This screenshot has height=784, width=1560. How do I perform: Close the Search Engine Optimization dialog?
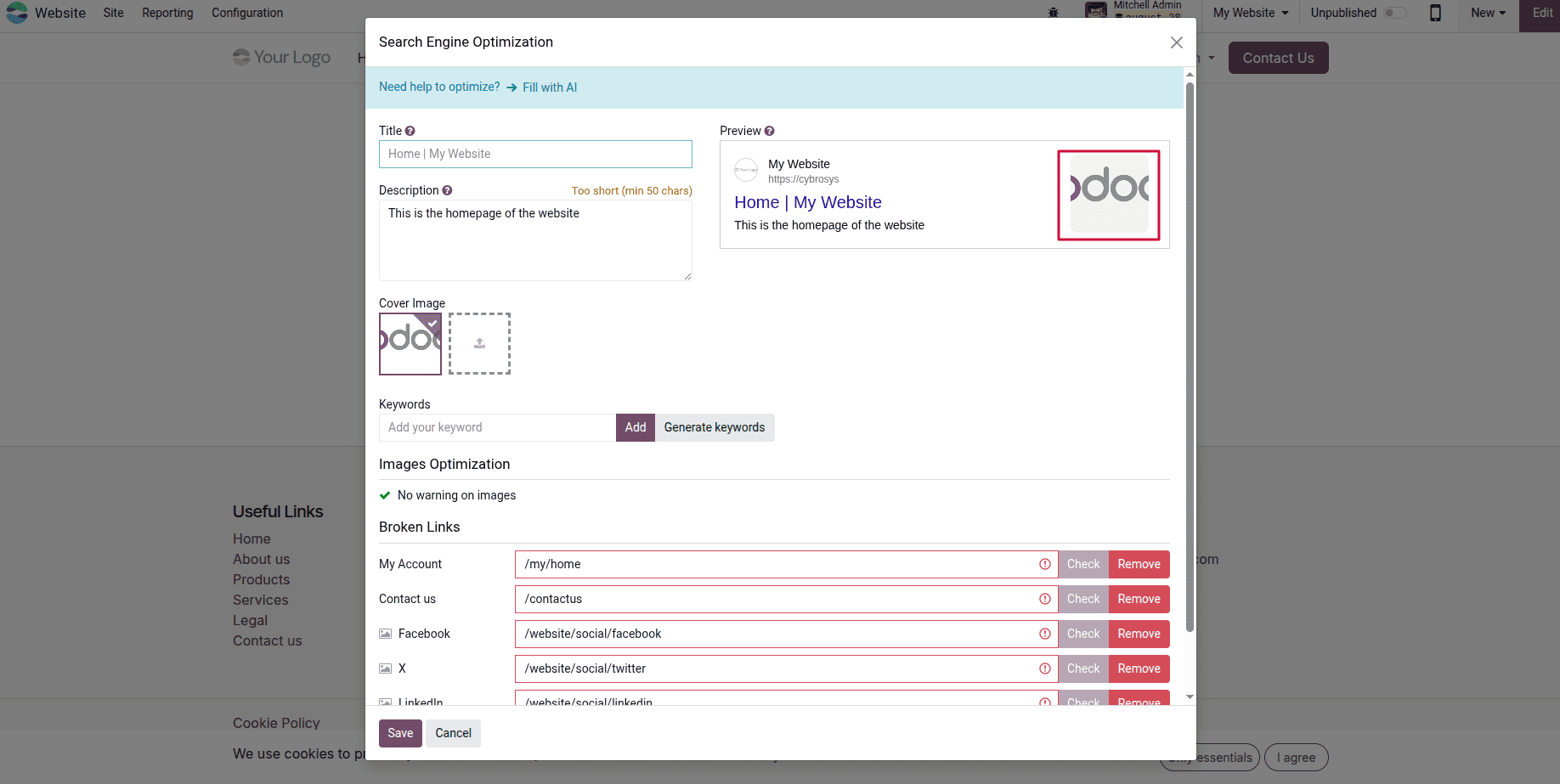pos(1176,42)
